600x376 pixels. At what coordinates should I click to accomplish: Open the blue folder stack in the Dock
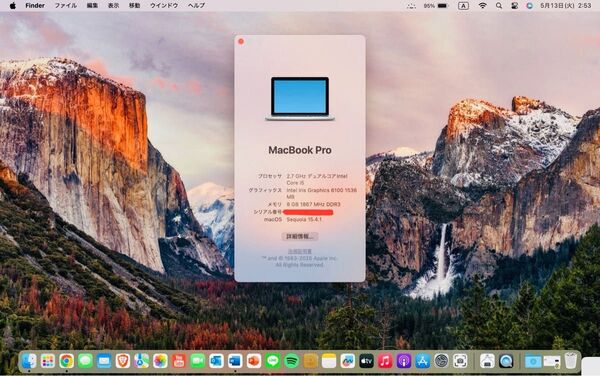click(x=533, y=361)
